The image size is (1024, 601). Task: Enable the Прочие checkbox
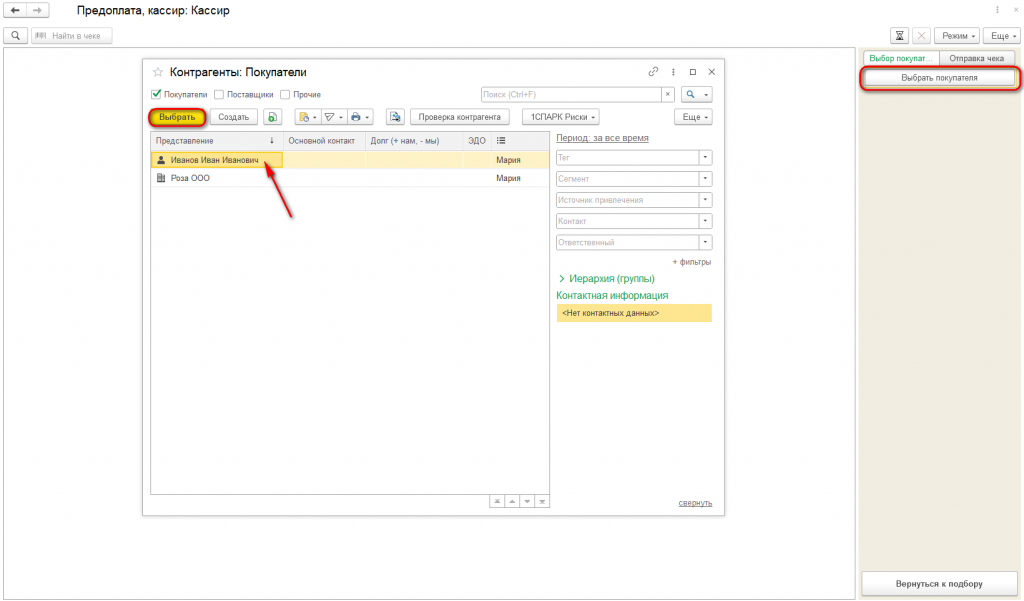(x=285, y=95)
